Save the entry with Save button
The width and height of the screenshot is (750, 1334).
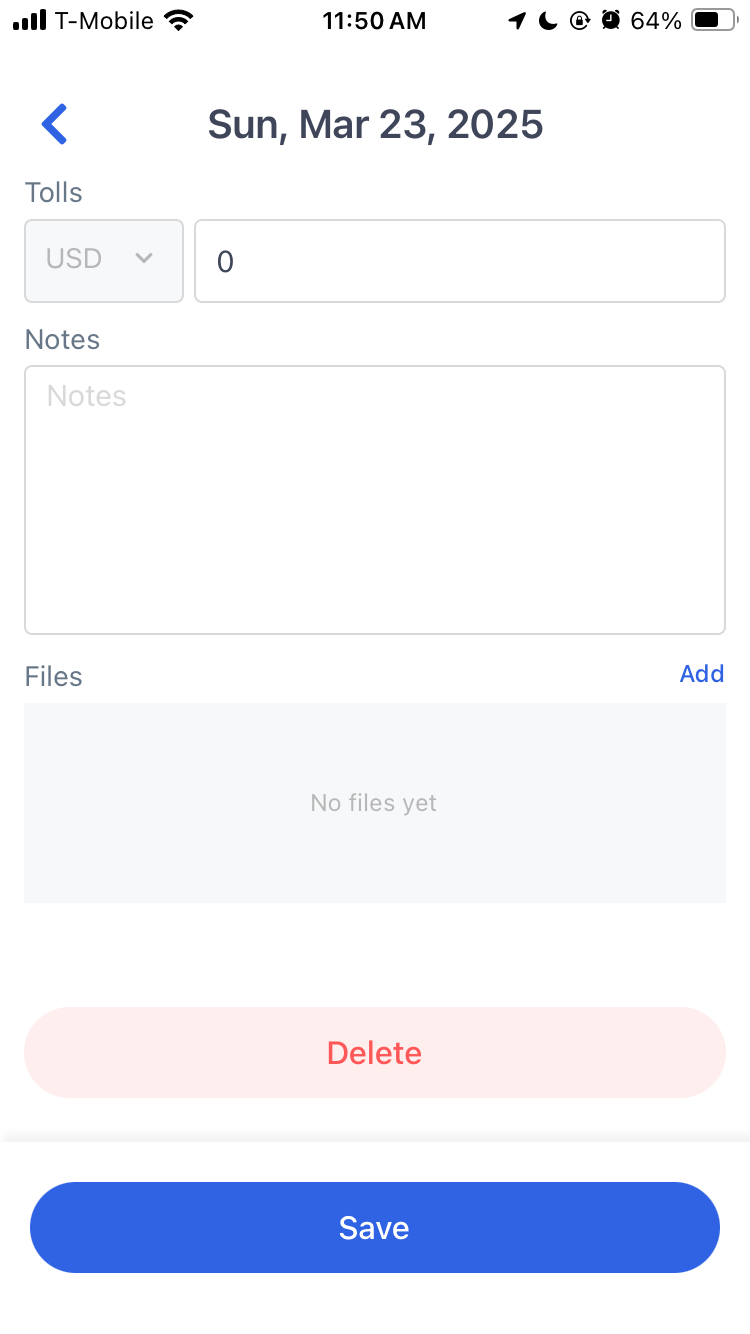[375, 1227]
